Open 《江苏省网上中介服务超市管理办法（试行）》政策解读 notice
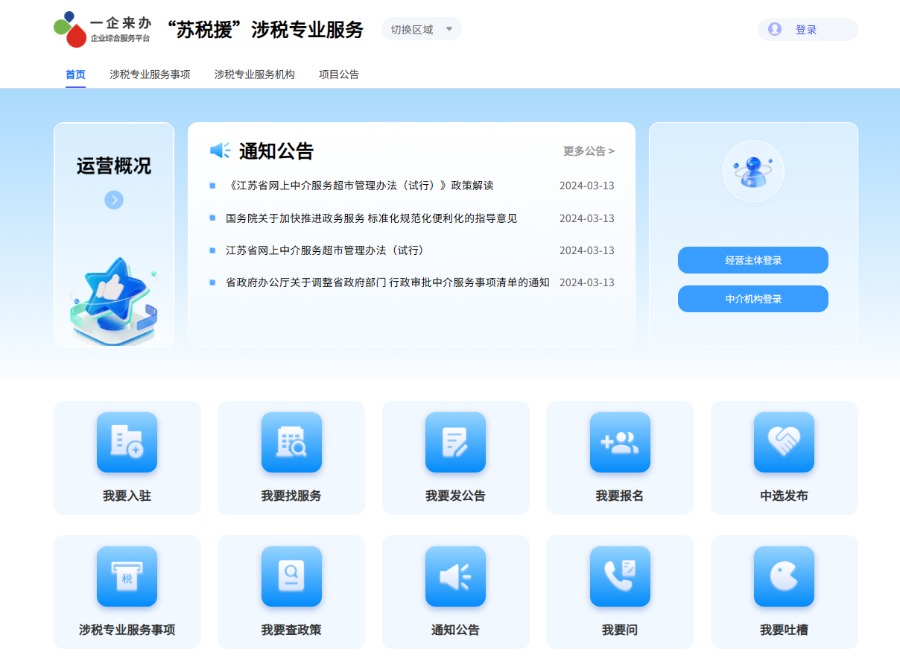The width and height of the screenshot is (900, 667). point(360,185)
